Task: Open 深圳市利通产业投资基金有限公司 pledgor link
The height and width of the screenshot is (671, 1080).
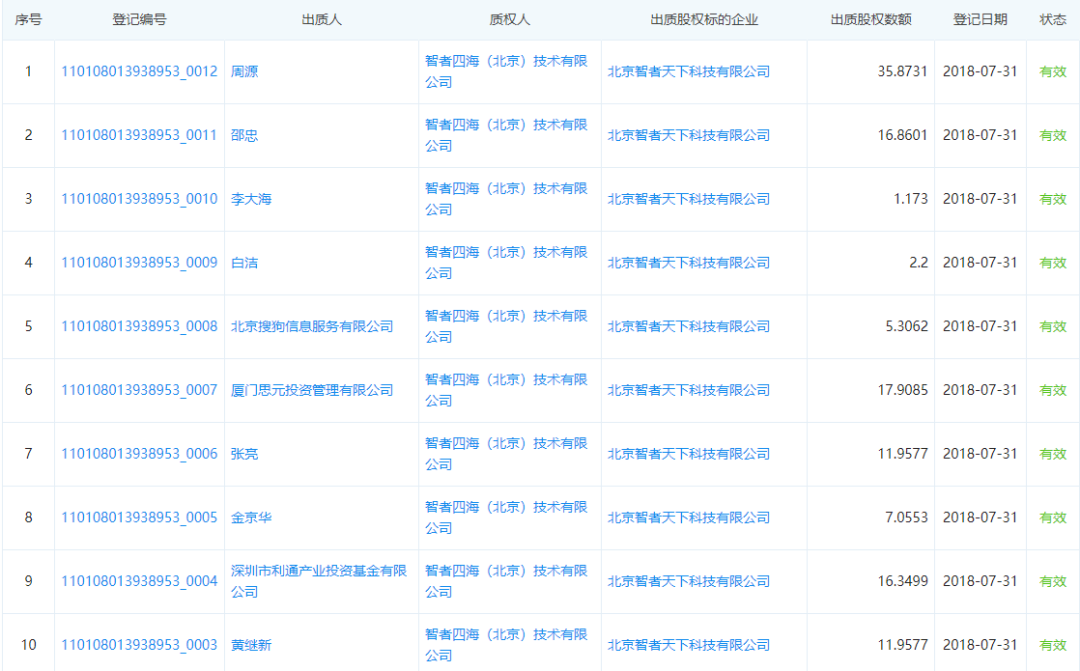Action: [x=319, y=581]
